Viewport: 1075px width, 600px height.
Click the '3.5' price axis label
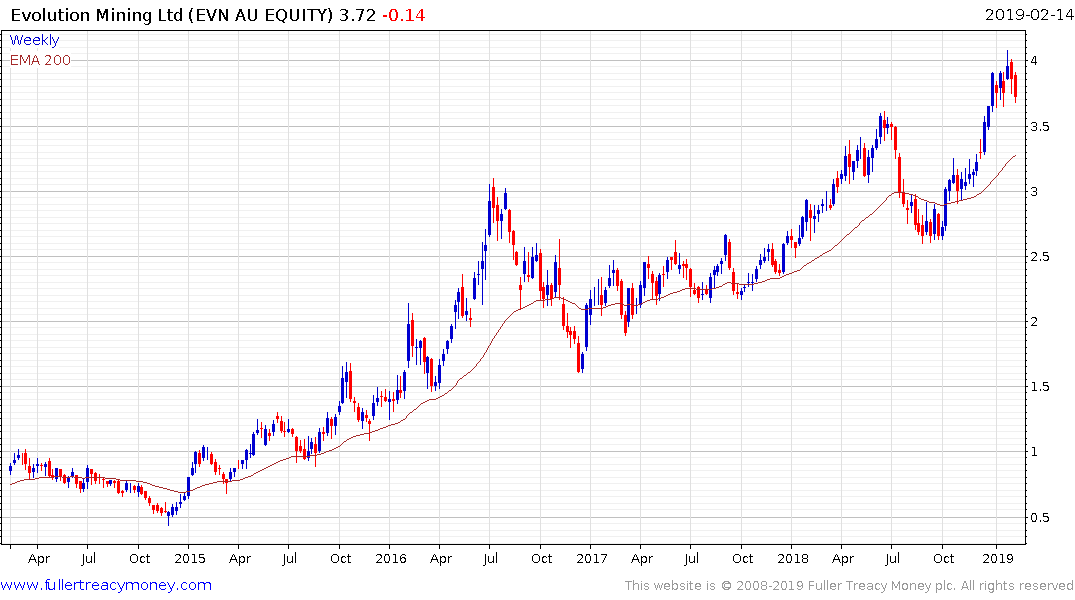(1040, 127)
